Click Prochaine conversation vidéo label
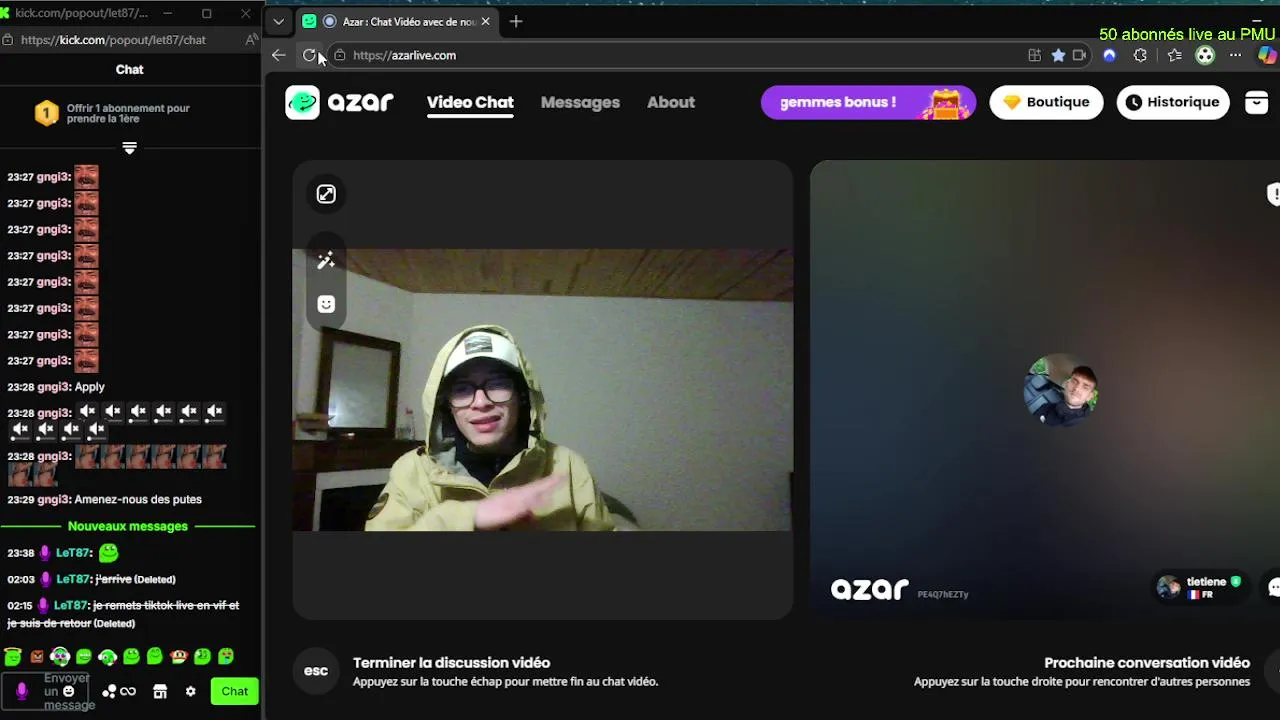The height and width of the screenshot is (720, 1280). [x=1147, y=663]
